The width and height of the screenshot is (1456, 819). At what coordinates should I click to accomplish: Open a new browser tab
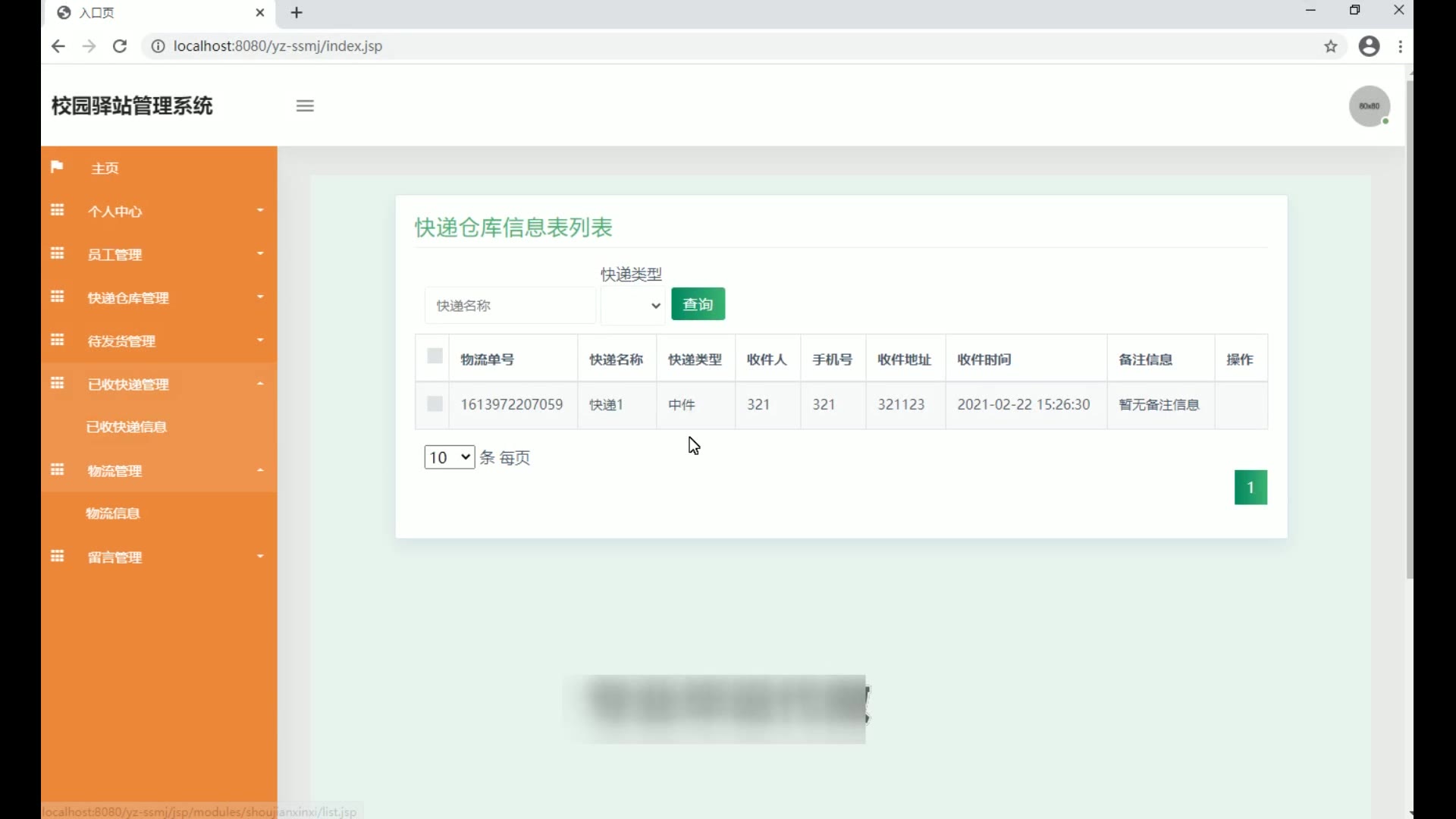pos(297,13)
